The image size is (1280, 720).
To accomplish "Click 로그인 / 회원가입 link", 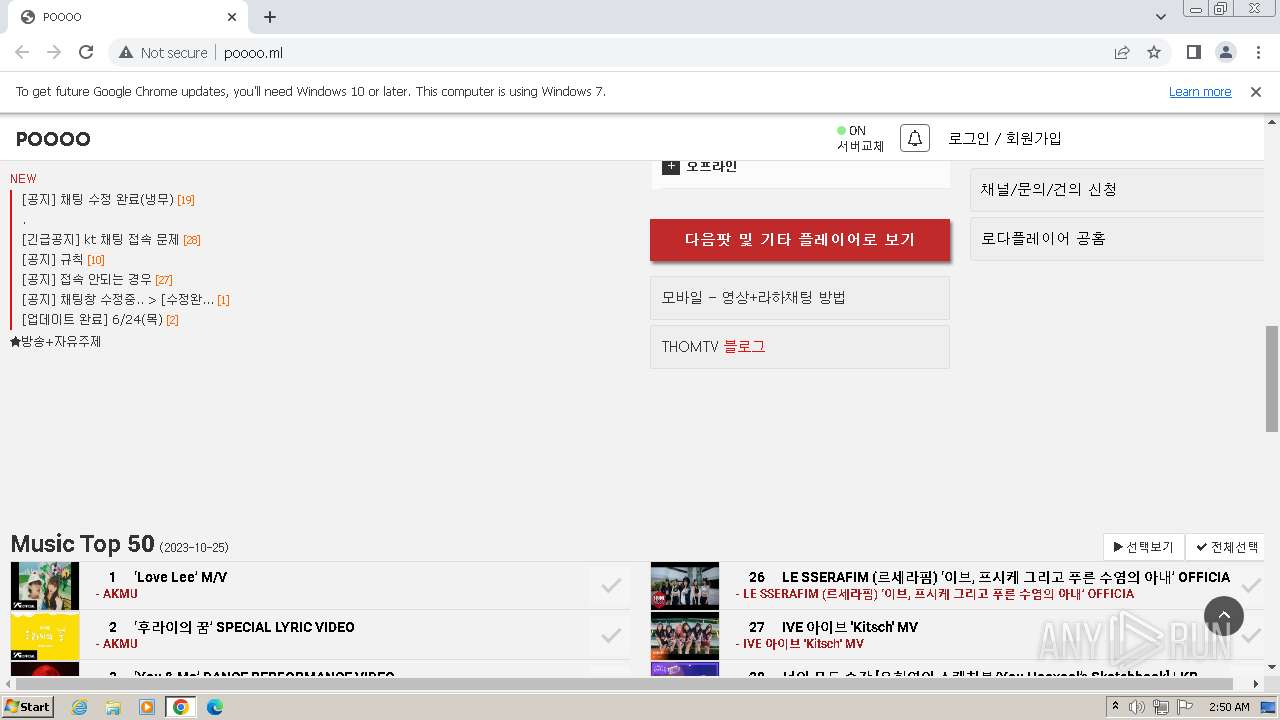I will click(x=1005, y=139).
